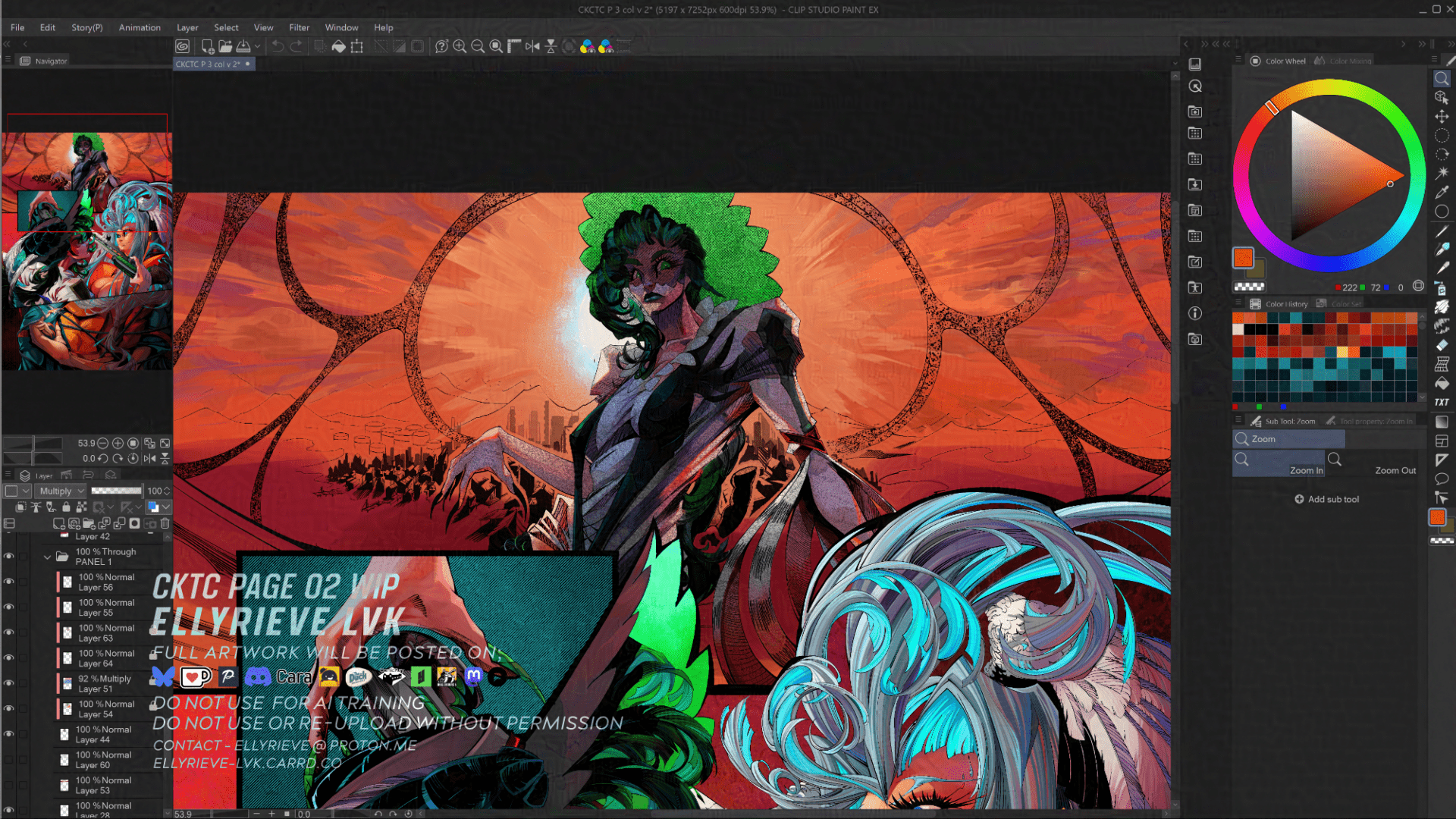Switch to the CKCTC P 3 col v 2 tab
The width and height of the screenshot is (1456, 819).
coord(214,64)
